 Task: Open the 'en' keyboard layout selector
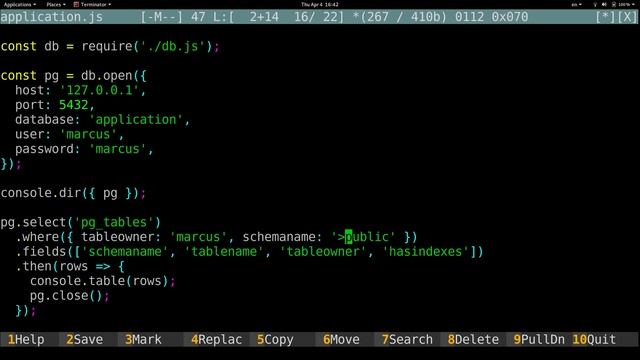[x=576, y=4]
